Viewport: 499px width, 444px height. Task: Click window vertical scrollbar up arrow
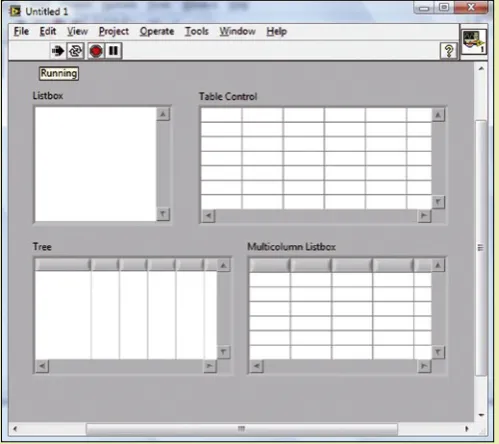click(481, 69)
